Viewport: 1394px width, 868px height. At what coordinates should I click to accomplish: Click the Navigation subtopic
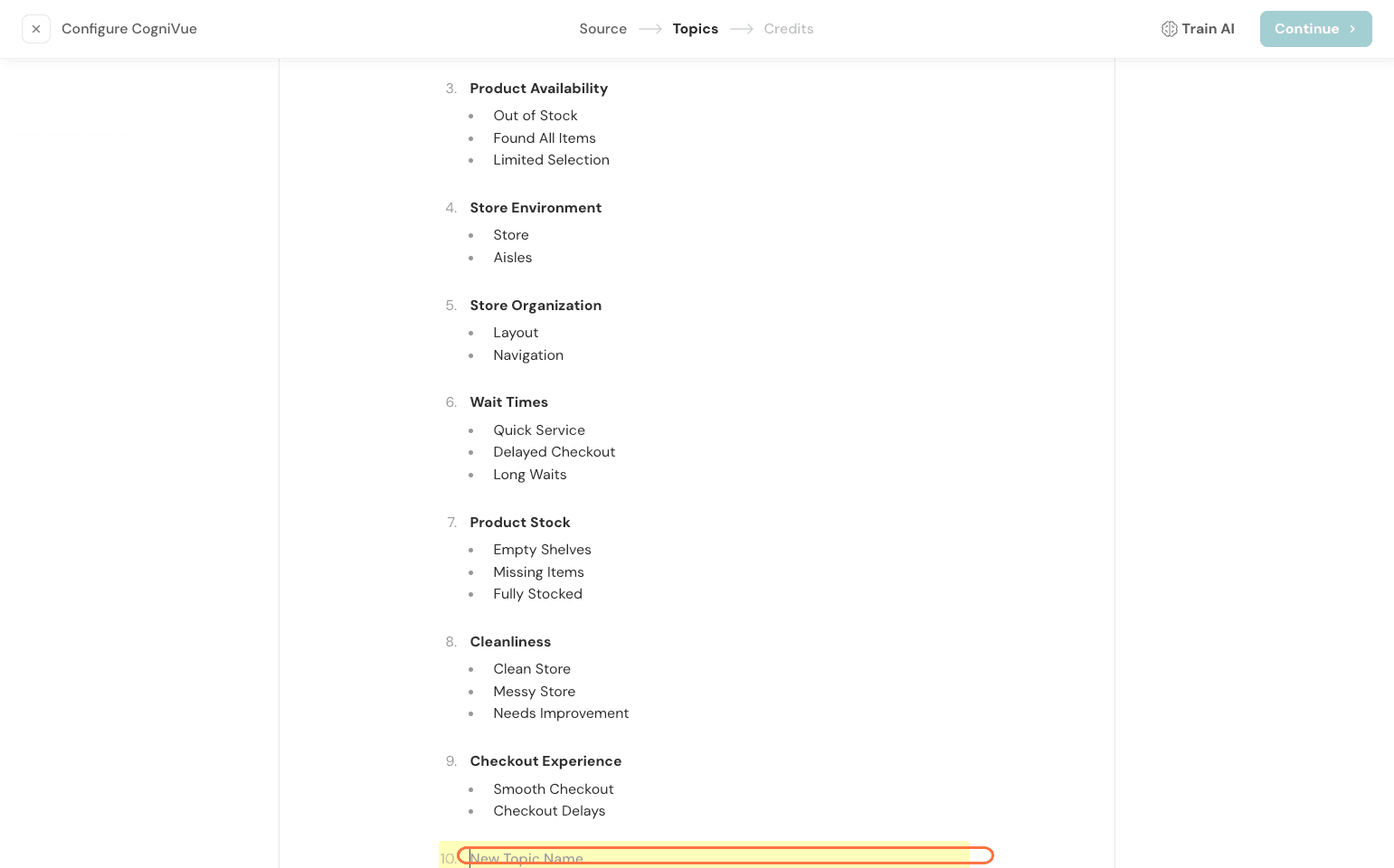(528, 355)
